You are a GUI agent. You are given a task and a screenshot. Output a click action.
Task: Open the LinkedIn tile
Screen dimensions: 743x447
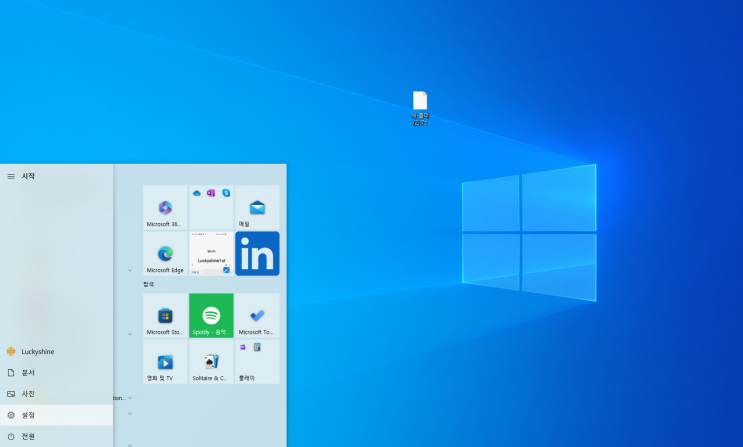257,254
